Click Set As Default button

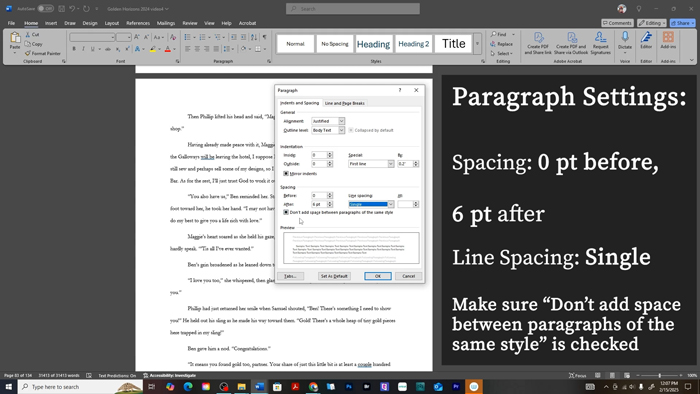(x=334, y=276)
